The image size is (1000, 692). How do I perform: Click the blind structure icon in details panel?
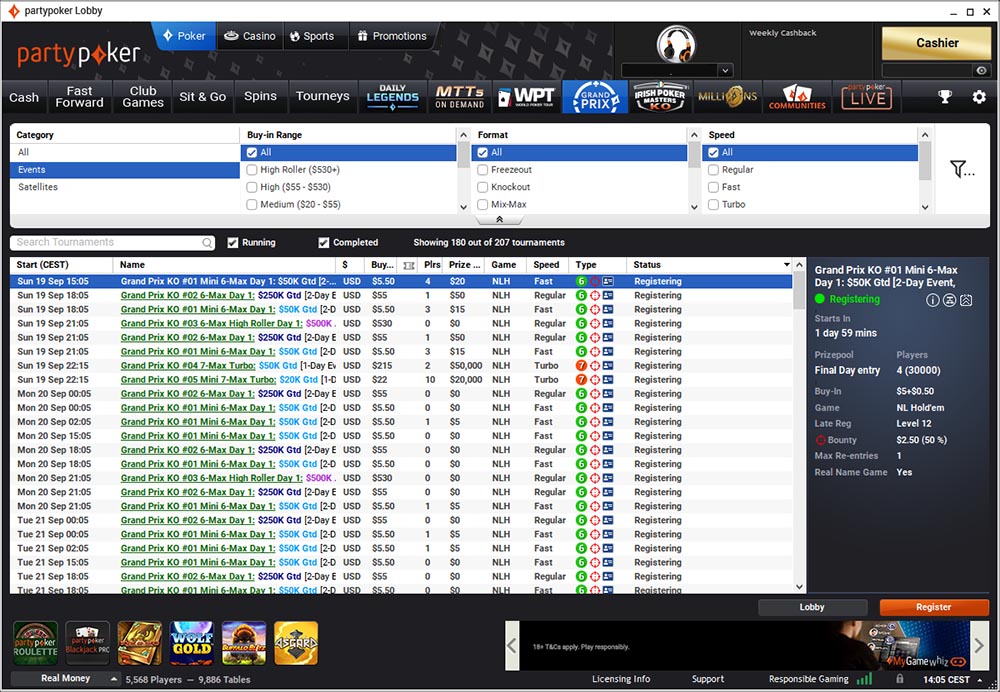tap(950, 300)
